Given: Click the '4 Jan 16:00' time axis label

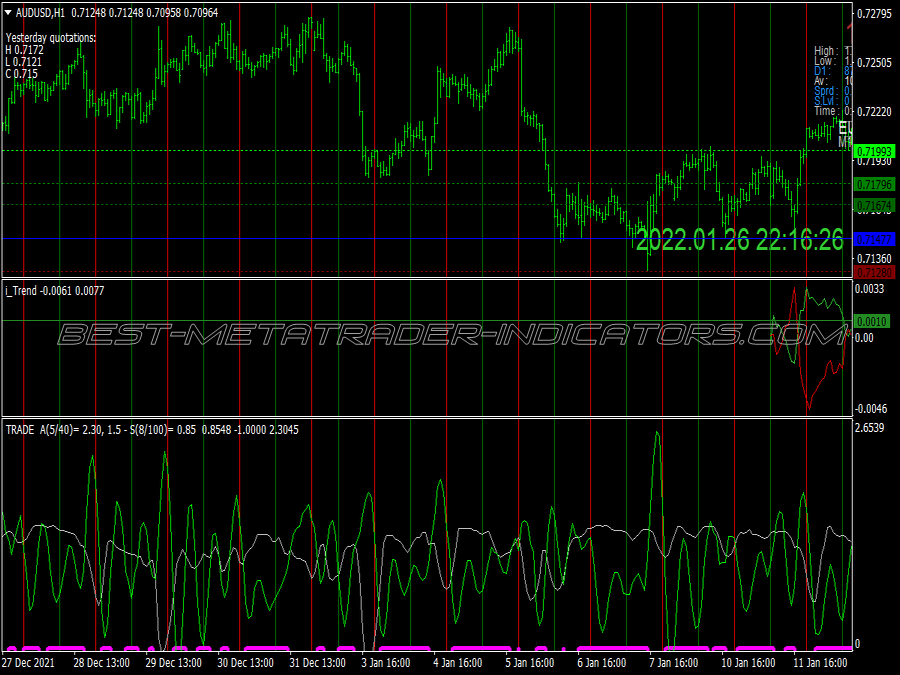Looking at the screenshot, I should point(457,663).
